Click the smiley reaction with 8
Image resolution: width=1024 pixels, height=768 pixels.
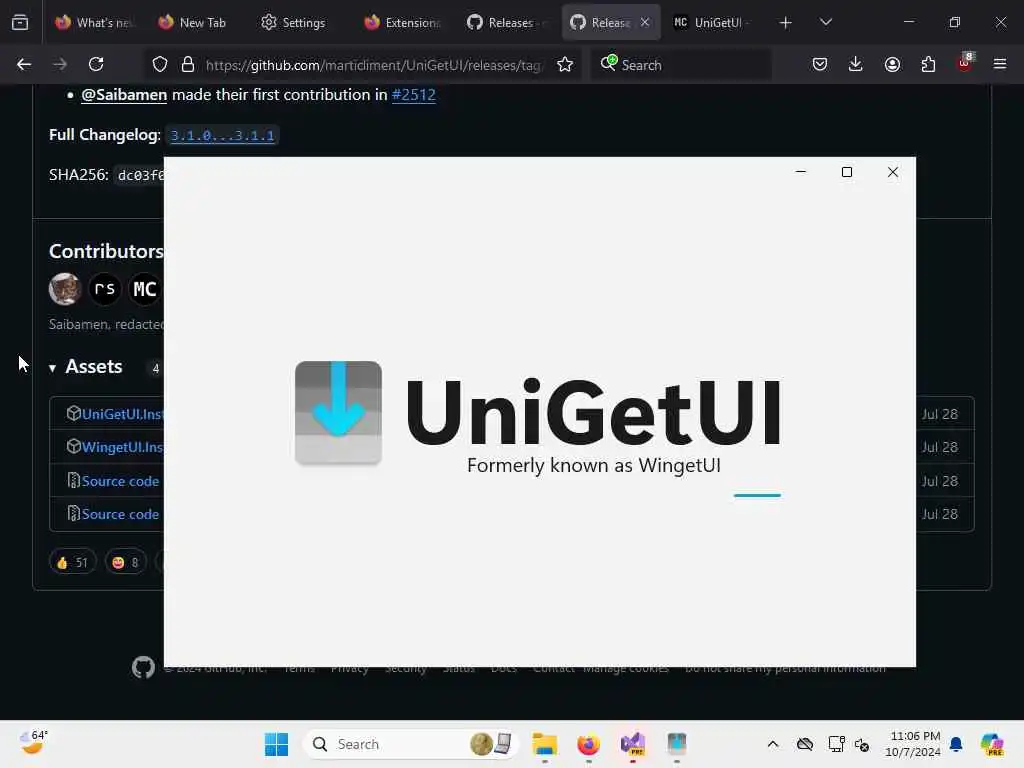tap(126, 562)
